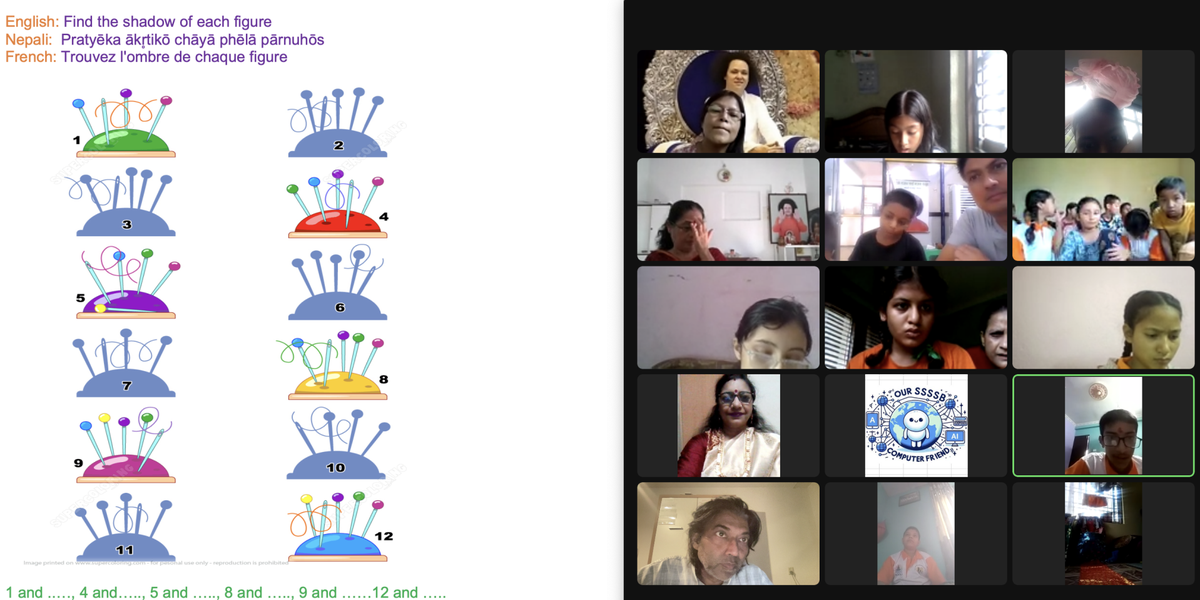Click the green-bordered active speaker video tile
1200x600 pixels.
click(1103, 425)
